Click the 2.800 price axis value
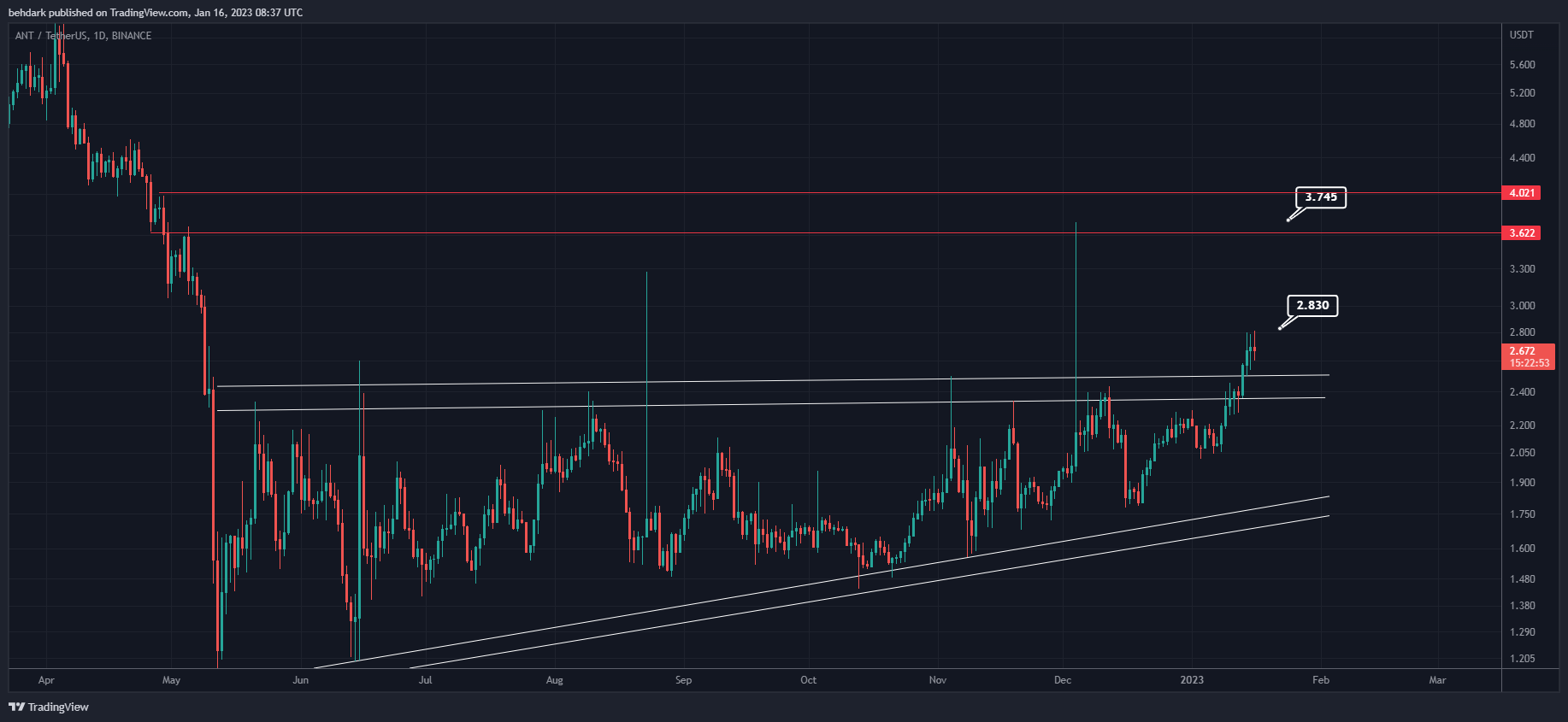 pos(1522,332)
